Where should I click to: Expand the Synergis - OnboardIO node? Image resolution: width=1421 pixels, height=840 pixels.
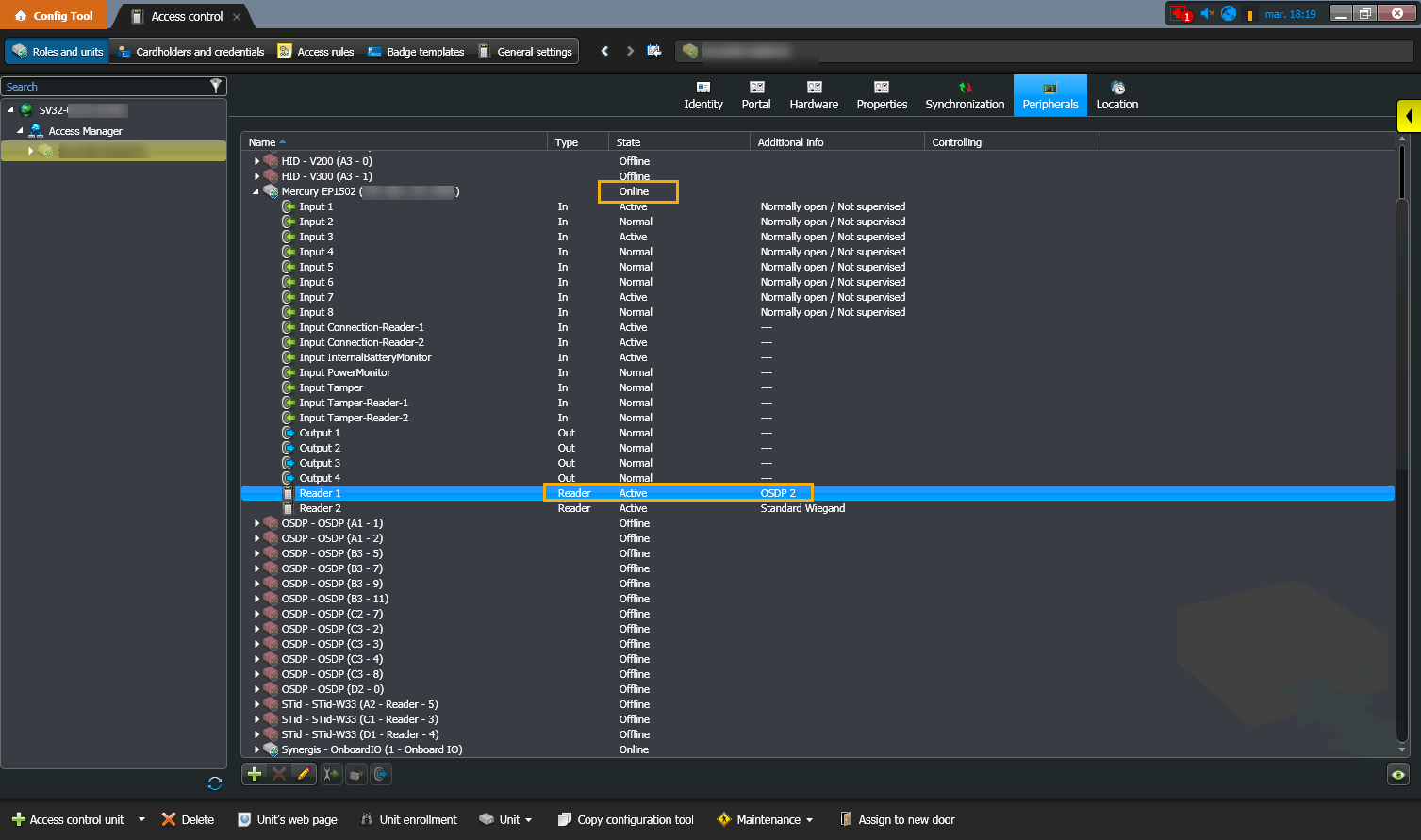click(x=256, y=749)
